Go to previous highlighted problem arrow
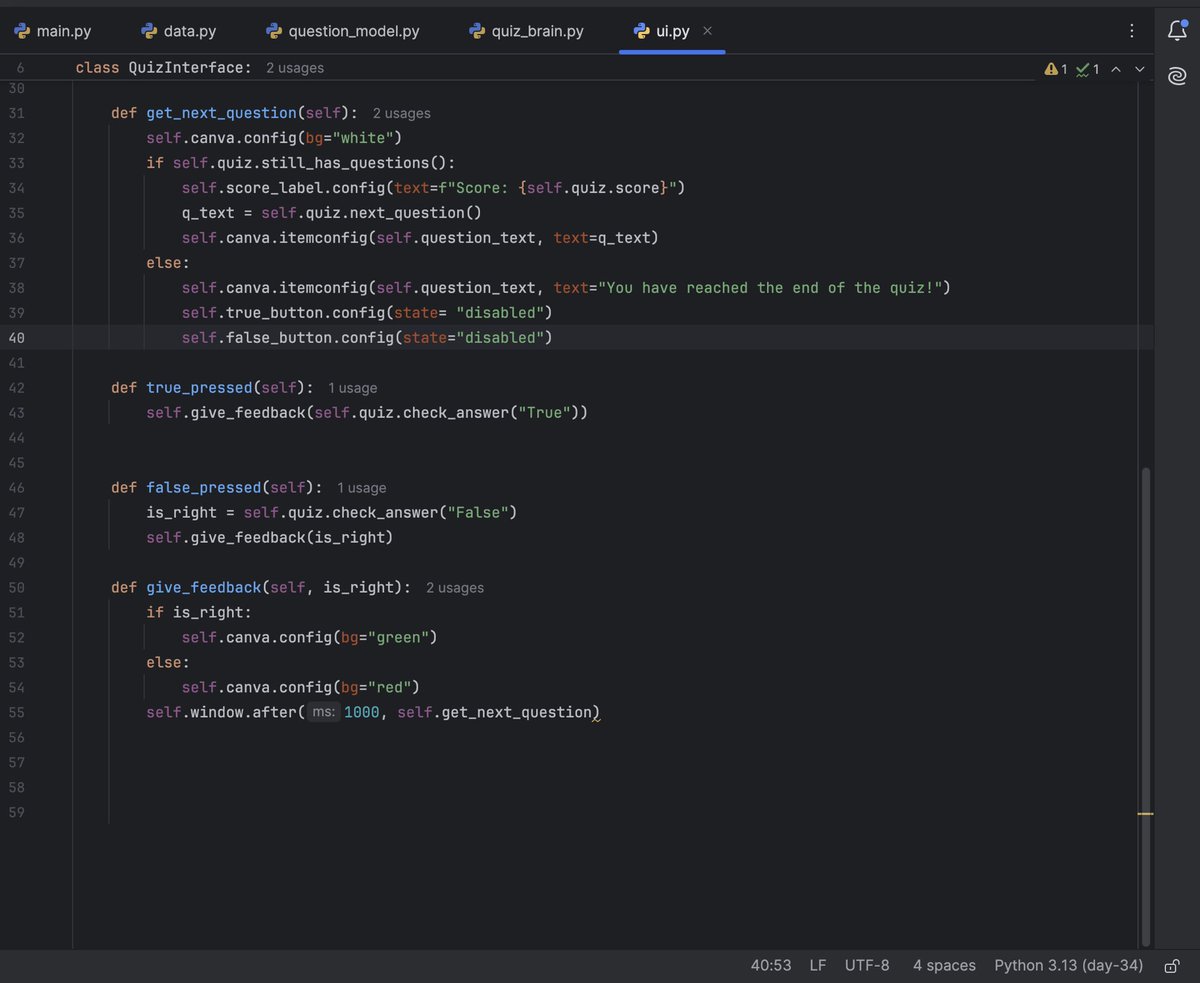Image resolution: width=1200 pixels, height=983 pixels. (x=1116, y=69)
